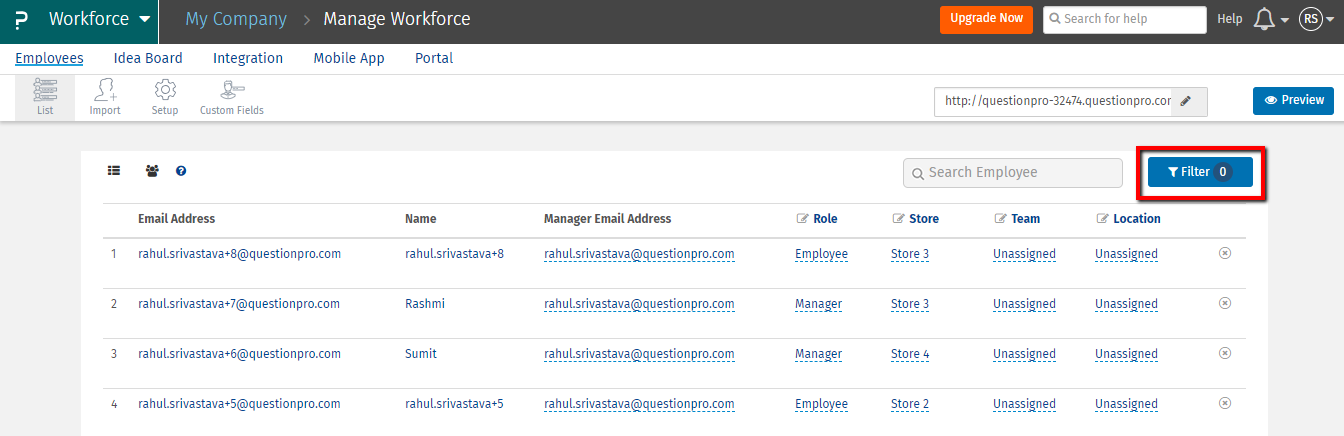Screen dimensions: 1344x436
Task: Open the Custom Fields tool
Action: [232, 97]
